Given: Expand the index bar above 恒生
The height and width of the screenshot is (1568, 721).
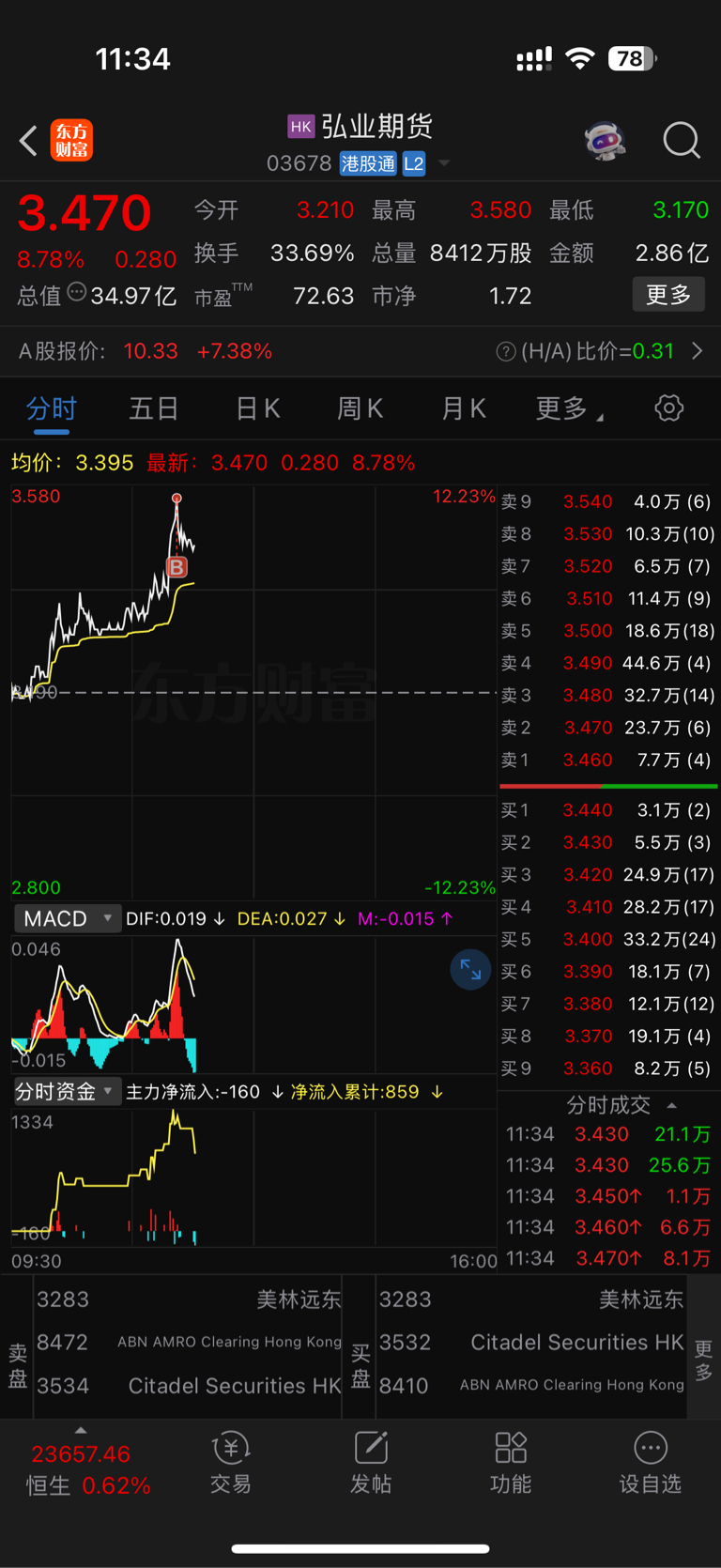Looking at the screenshot, I should point(81,1430).
